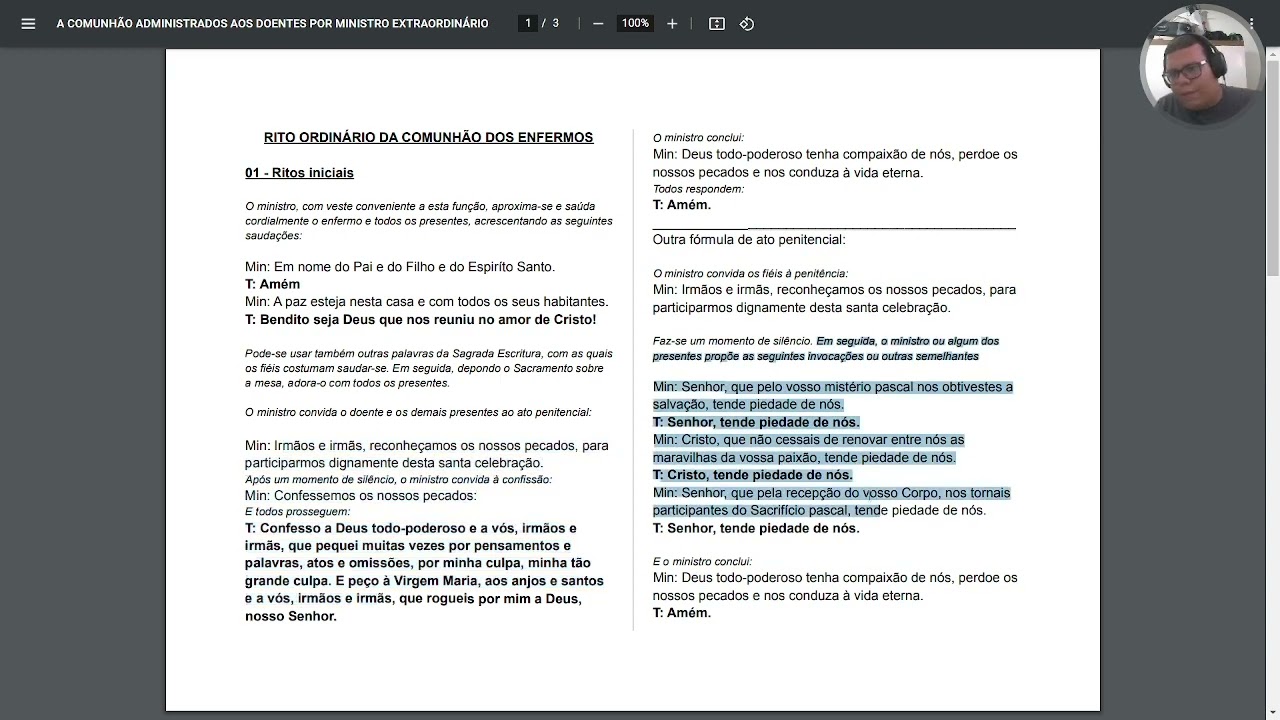
Task: Click the italic line "E o ministro conclui:"
Action: pyautogui.click(x=702, y=562)
